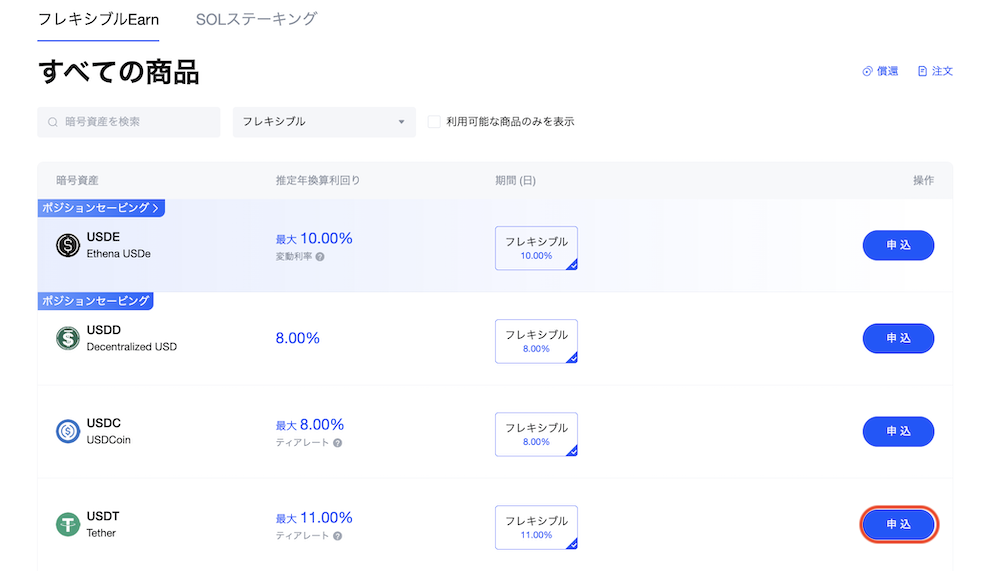Switch to the SOLステーキング tab

point(256,19)
